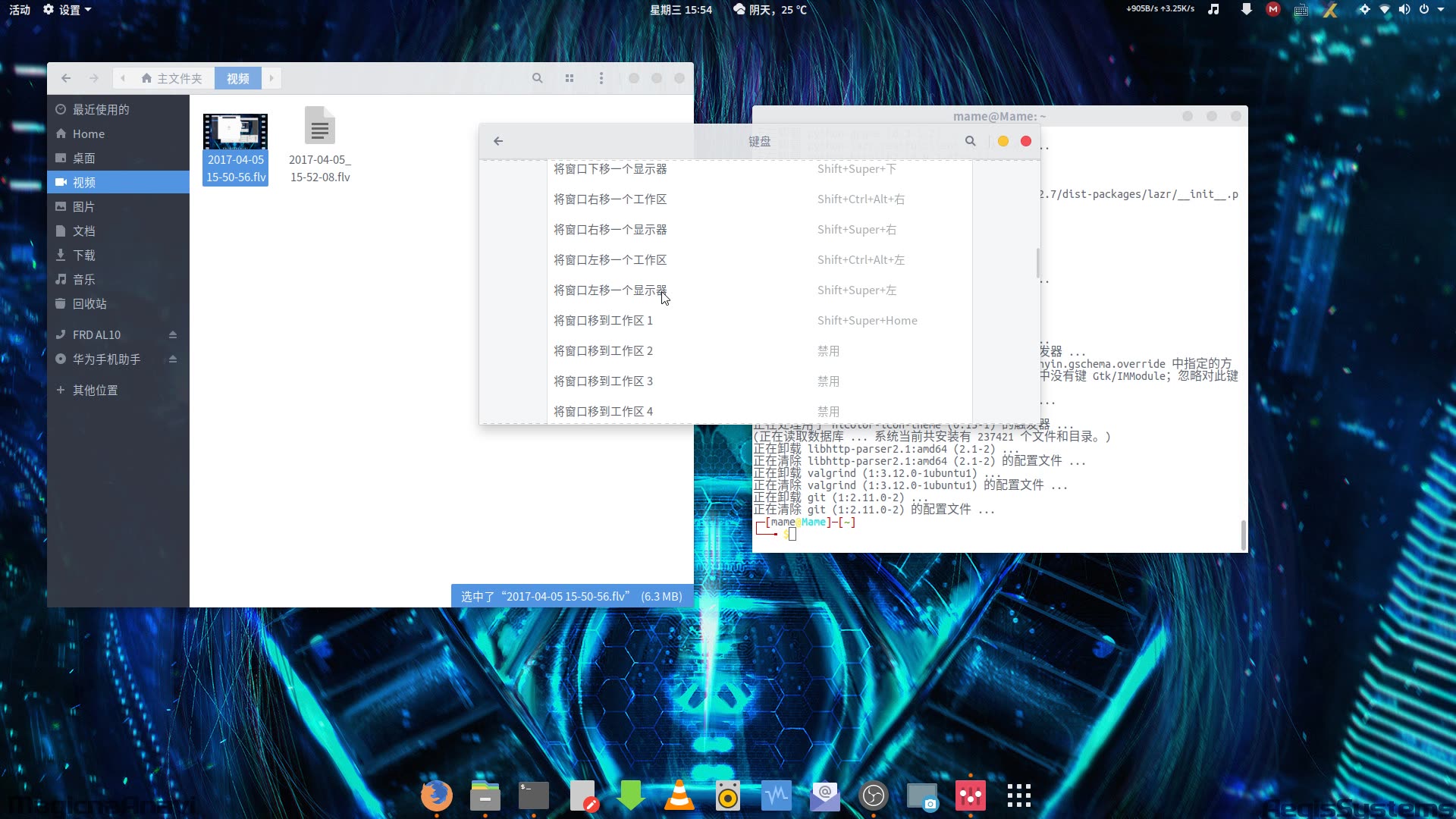
Task: Open the system monitor dock icon
Action: pyautogui.click(x=776, y=795)
